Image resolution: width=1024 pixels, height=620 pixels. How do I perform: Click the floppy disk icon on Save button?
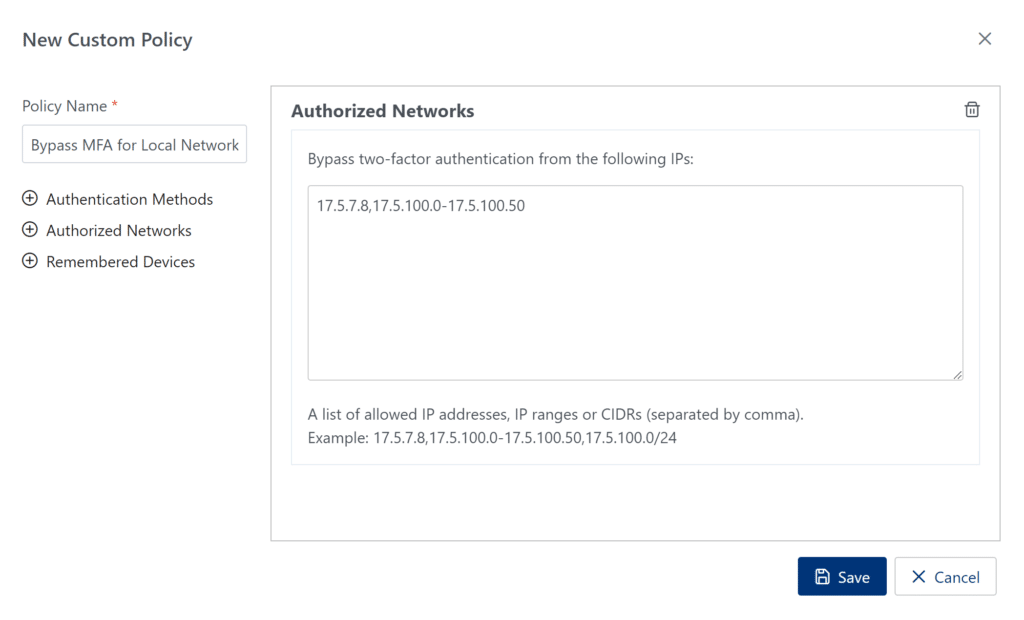pos(823,576)
